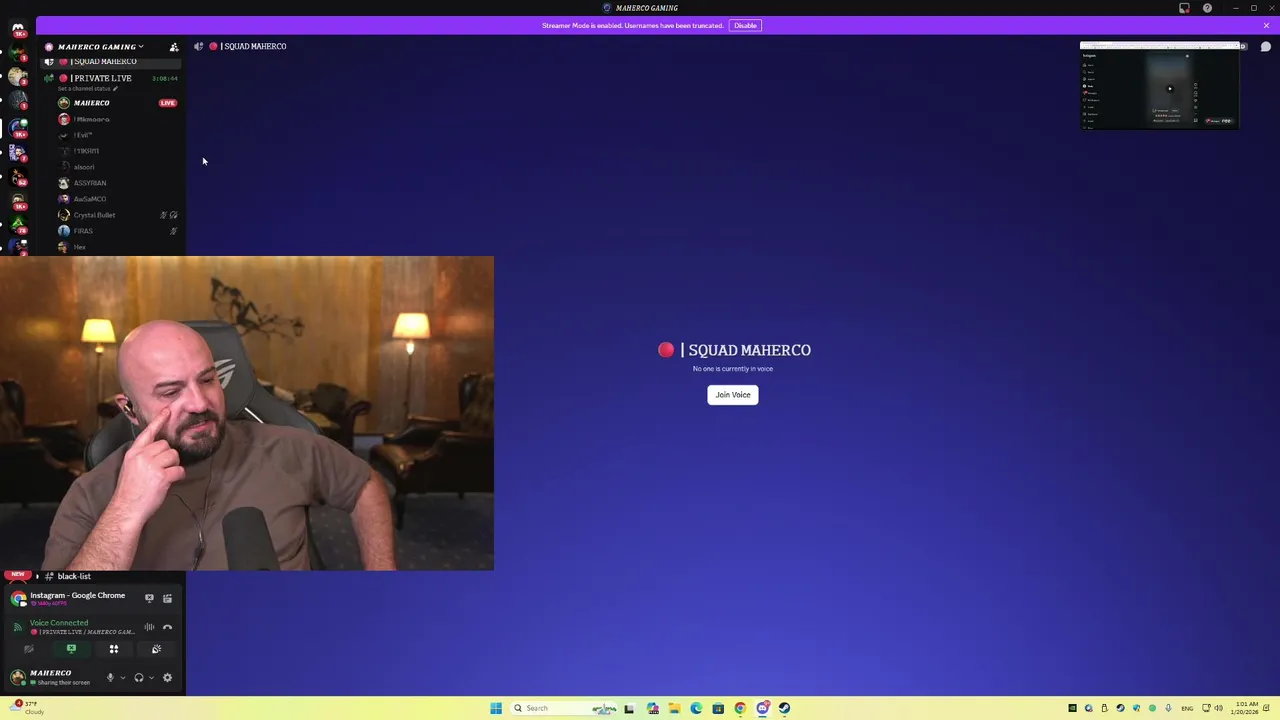Disconnect from voice with hang-up icon
Viewport: 1280px width, 720px height.
coord(167,627)
